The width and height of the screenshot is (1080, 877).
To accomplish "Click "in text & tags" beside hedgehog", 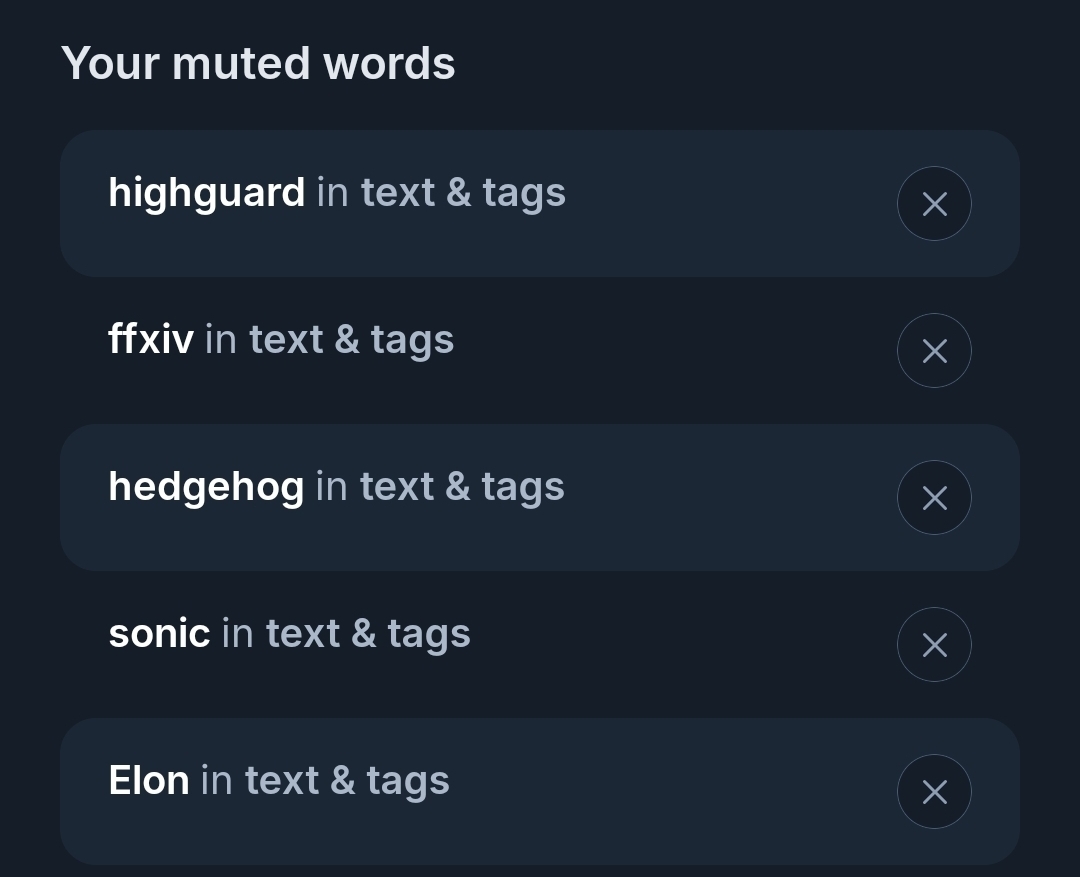I will [x=440, y=487].
